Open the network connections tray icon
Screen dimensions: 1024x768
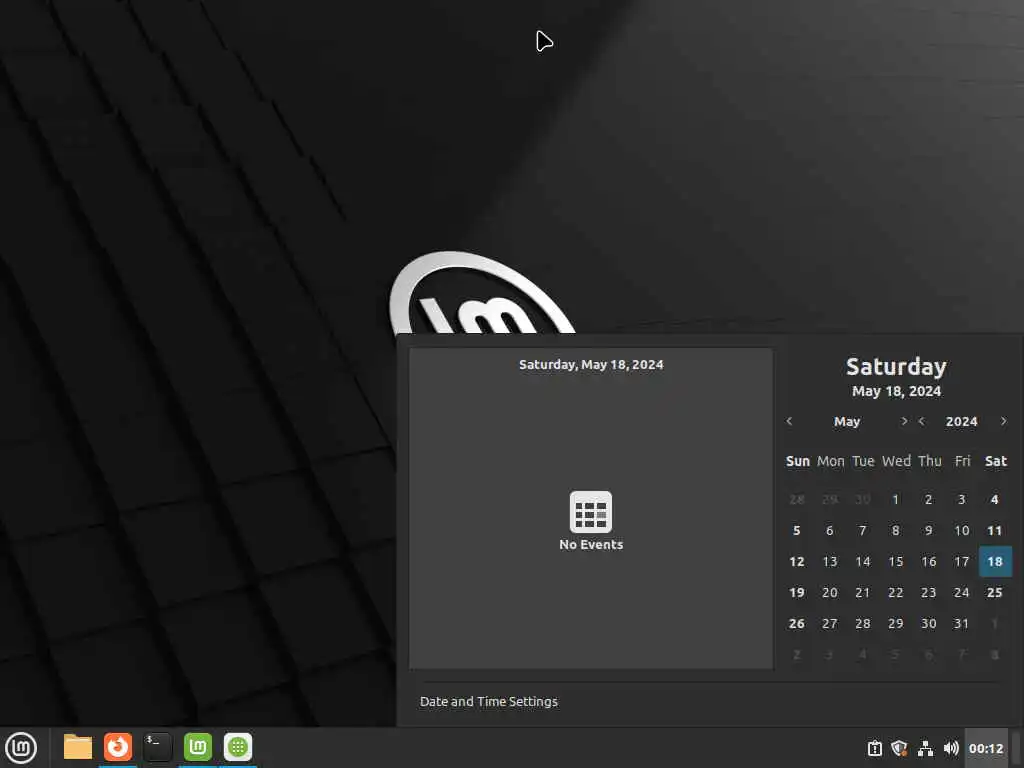925,748
